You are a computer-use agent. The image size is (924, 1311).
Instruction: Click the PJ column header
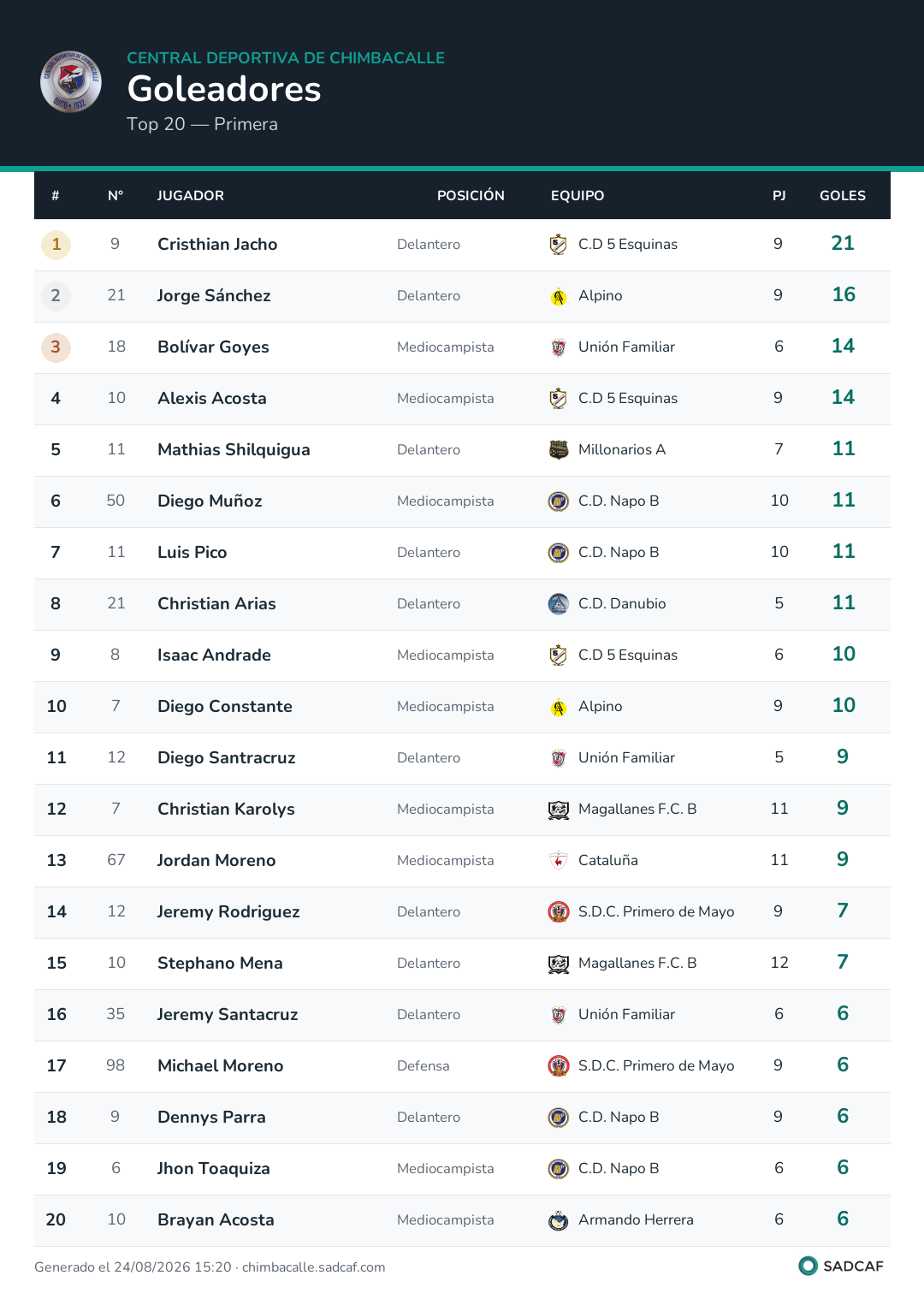(x=779, y=196)
